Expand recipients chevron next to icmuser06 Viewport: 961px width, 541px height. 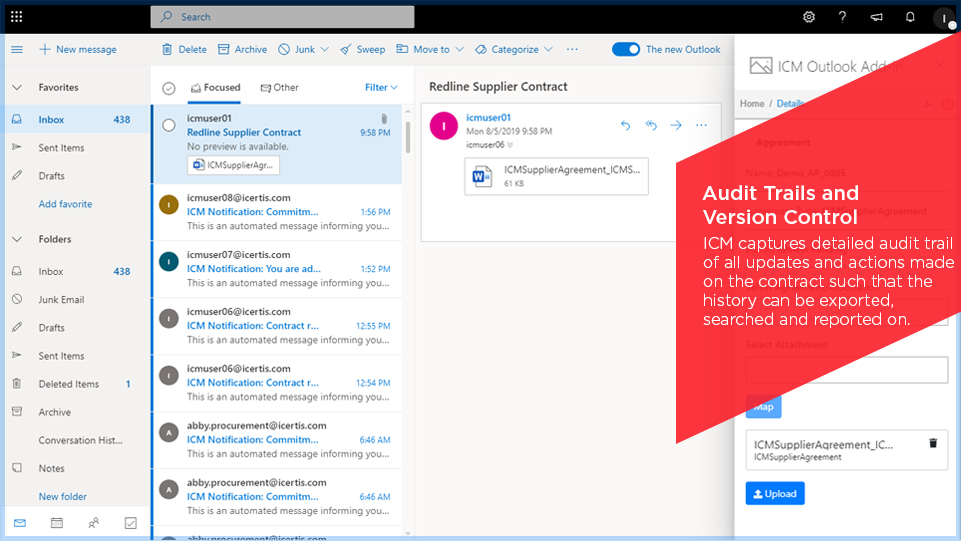(x=510, y=145)
